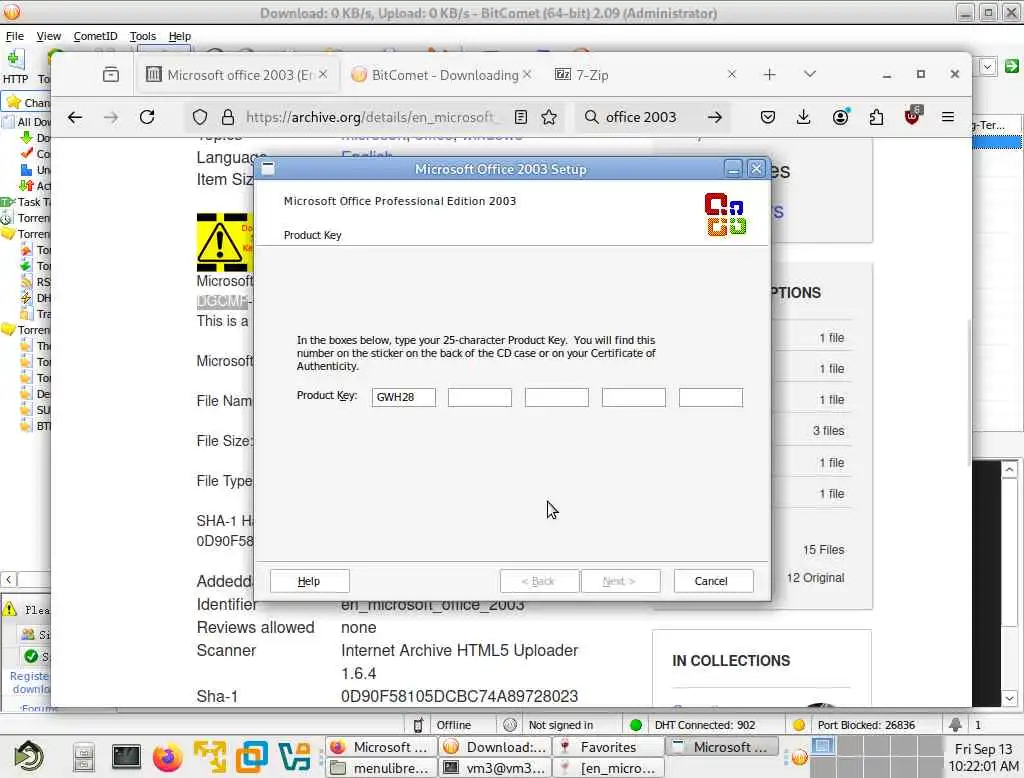The width and height of the screenshot is (1024, 778).
Task: Click Cancel in Office 2003 setup
Action: [713, 581]
